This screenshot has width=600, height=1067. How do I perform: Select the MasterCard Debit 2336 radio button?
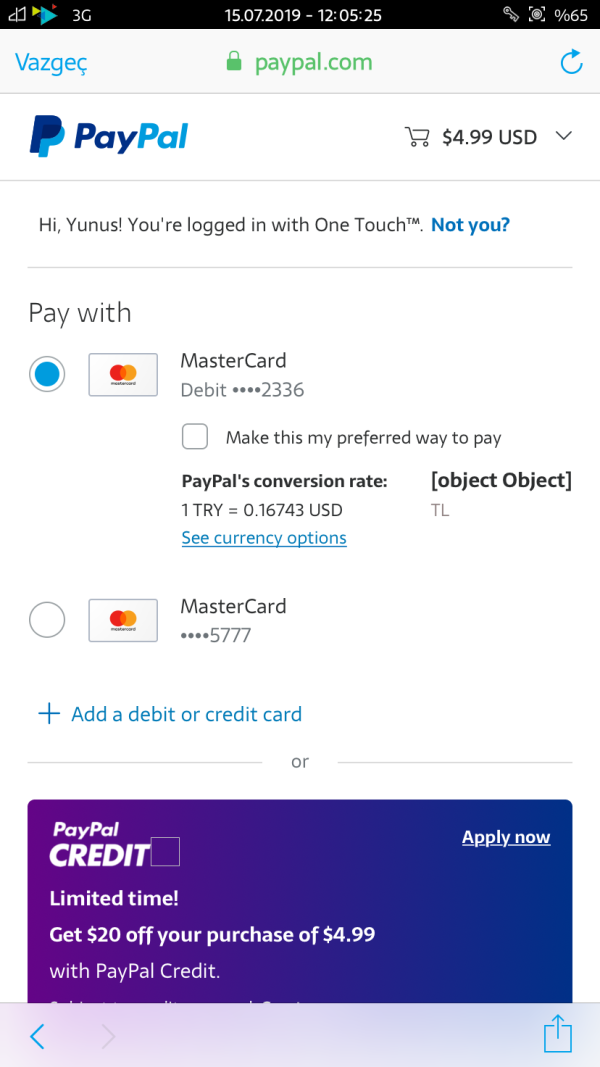pyautogui.click(x=47, y=375)
